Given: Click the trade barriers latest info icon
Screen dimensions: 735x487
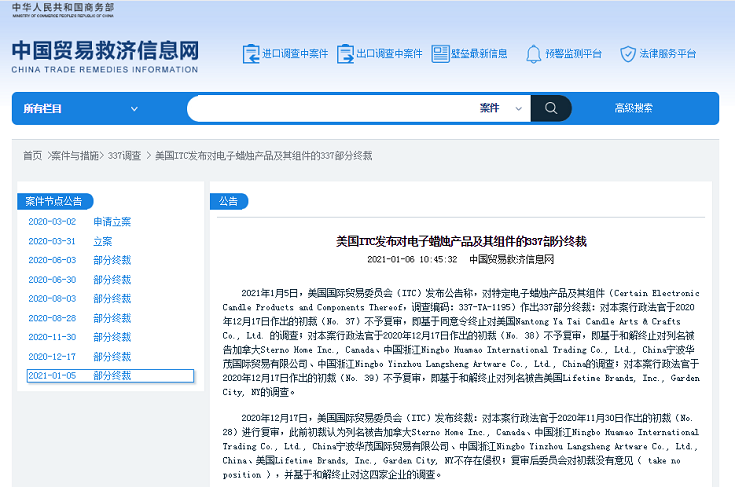Looking at the screenshot, I should click(x=440, y=54).
